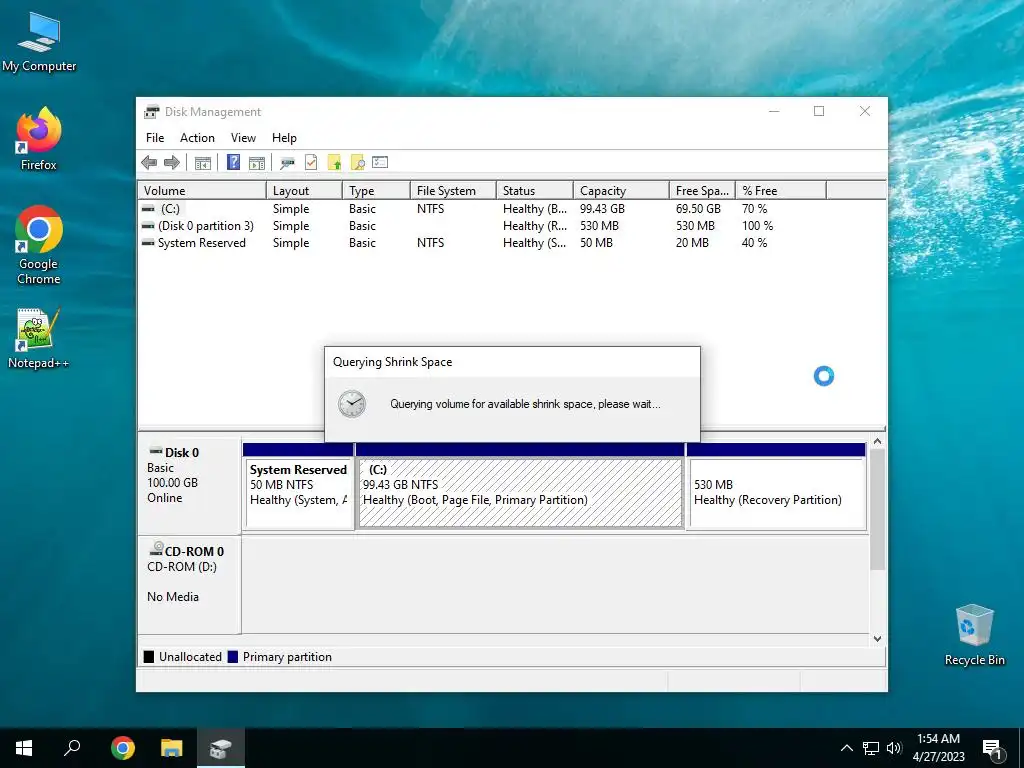Open My Computer desktop icon
The height and width of the screenshot is (768, 1024).
point(39,42)
